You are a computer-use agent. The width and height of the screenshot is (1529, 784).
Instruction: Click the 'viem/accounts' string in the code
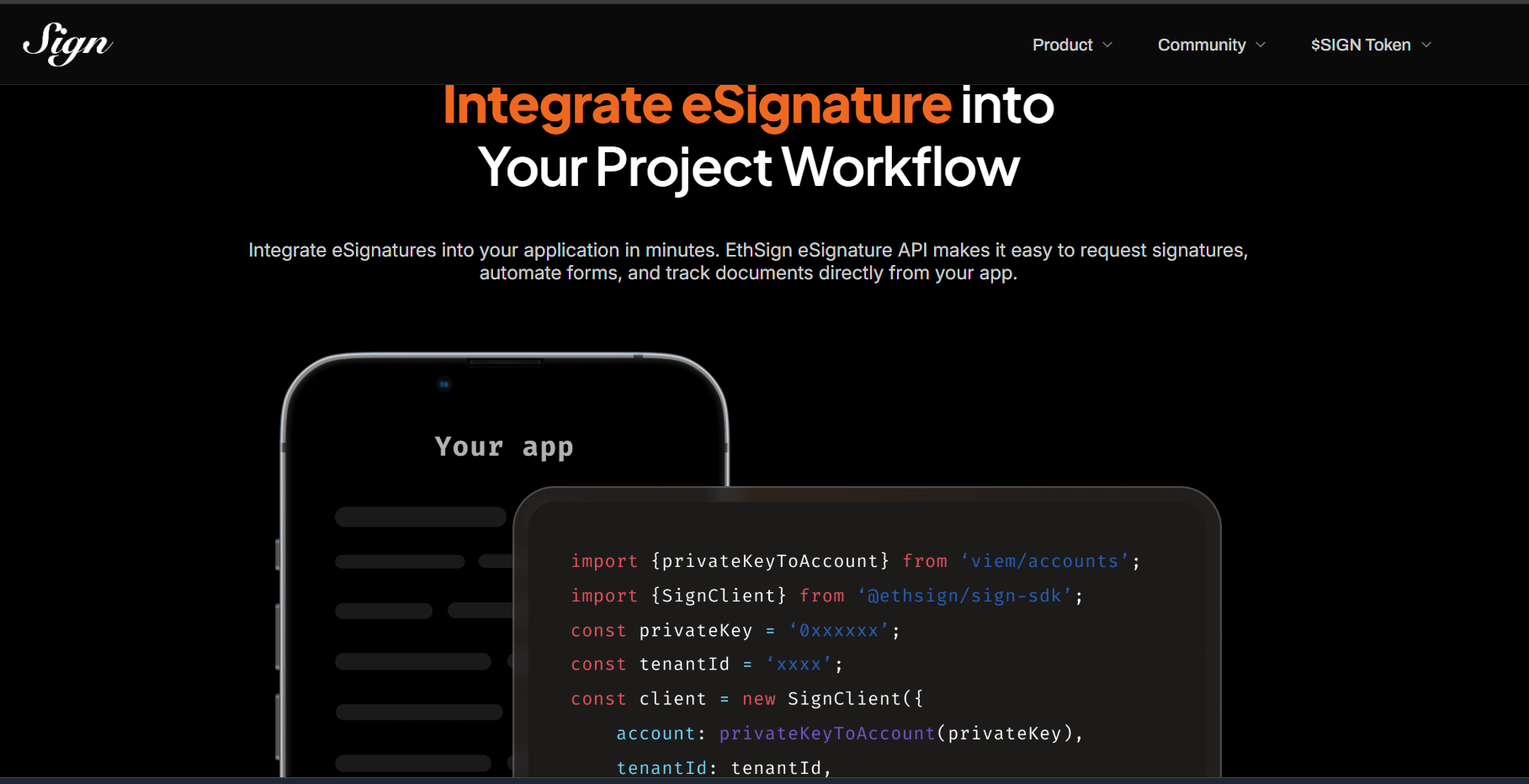coord(1045,561)
